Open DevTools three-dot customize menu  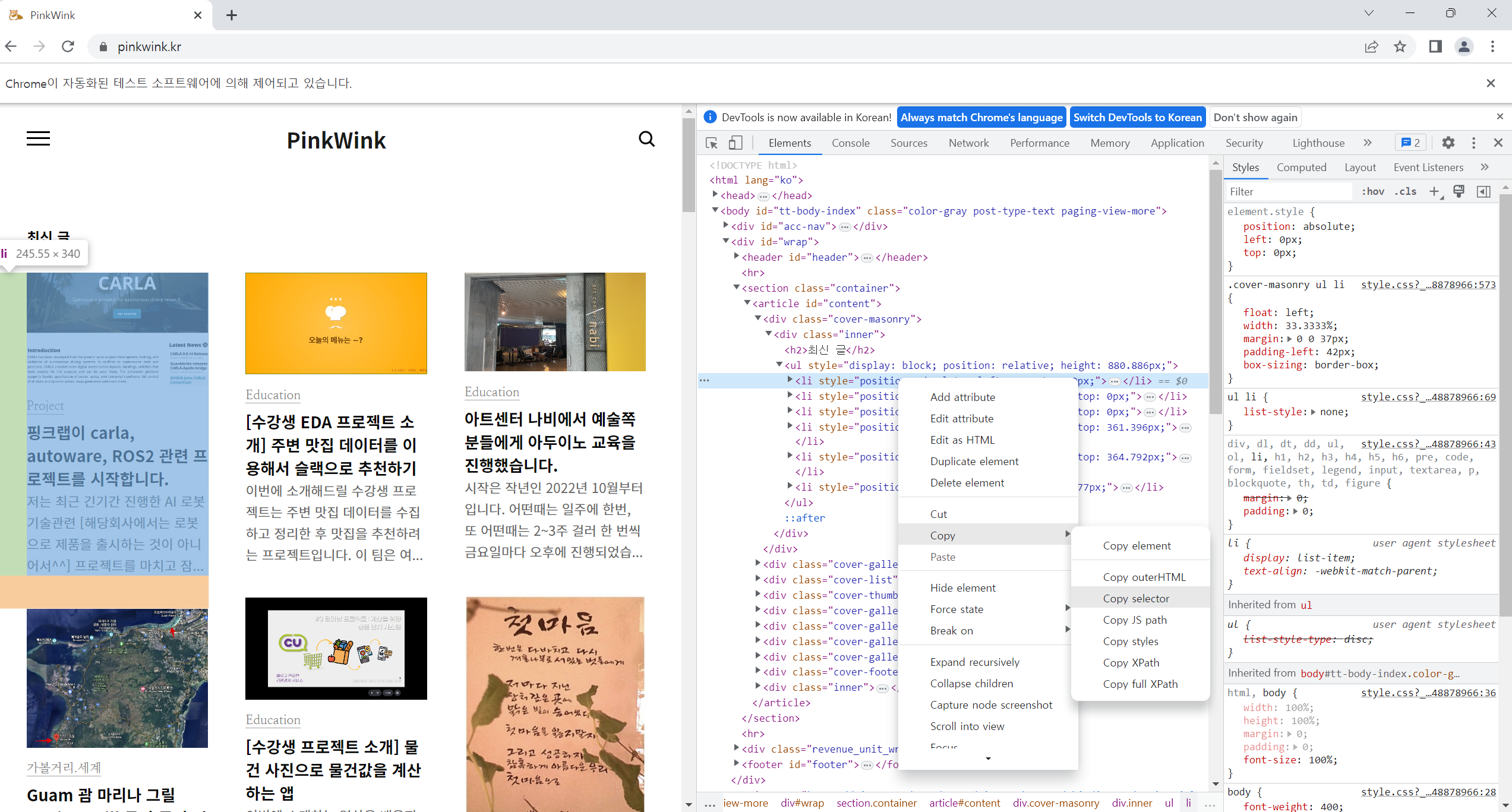click(x=1473, y=143)
